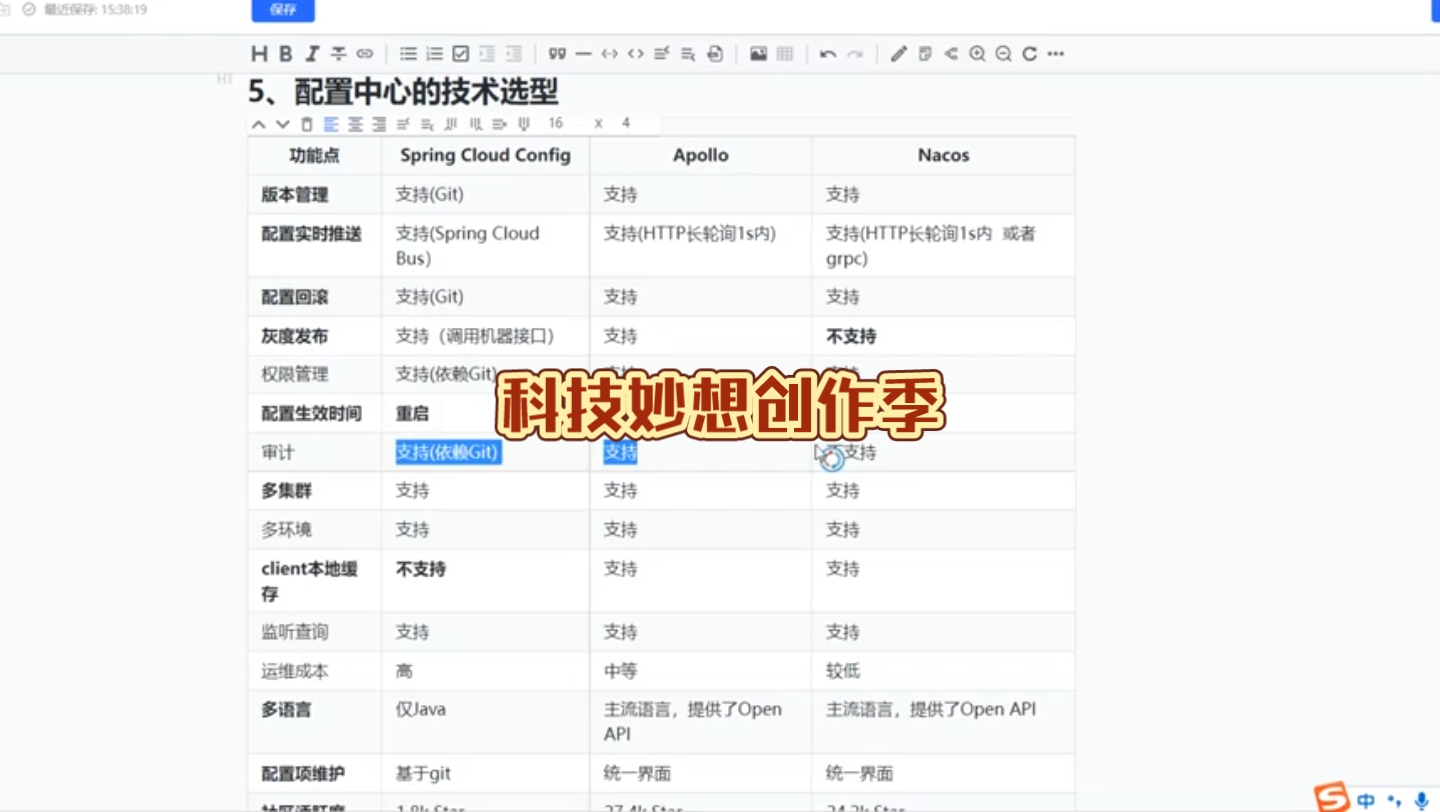Zoom out with the magnifier minus icon
Viewport: 1440px width, 812px height.
coord(1004,54)
